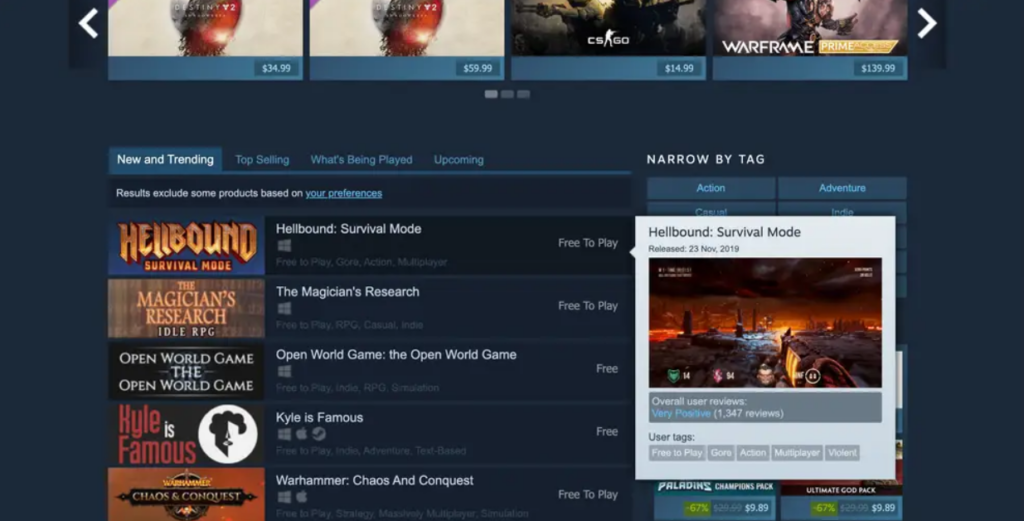Select the first carousel page dot

(x=491, y=94)
